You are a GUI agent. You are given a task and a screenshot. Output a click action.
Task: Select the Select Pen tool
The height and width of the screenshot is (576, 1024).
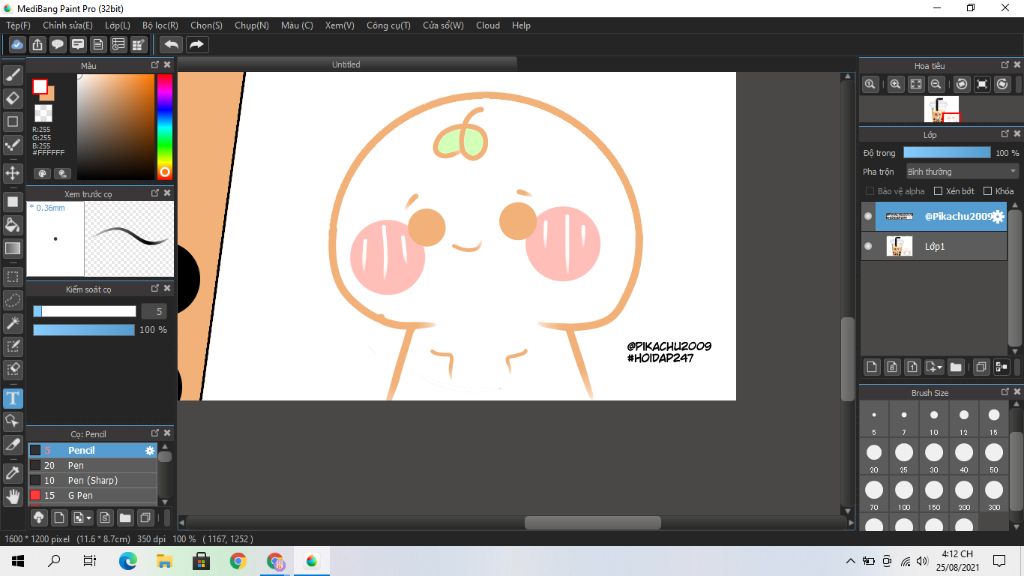pyautogui.click(x=12, y=346)
